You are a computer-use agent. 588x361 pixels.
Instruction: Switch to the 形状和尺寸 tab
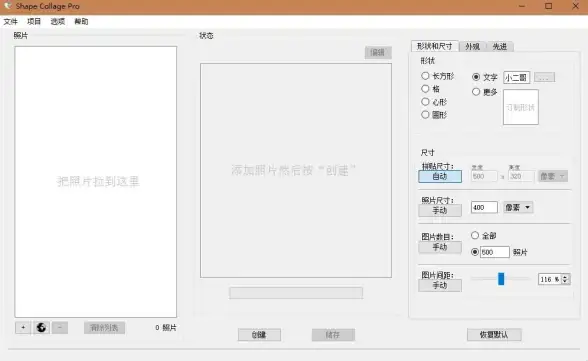(435, 46)
